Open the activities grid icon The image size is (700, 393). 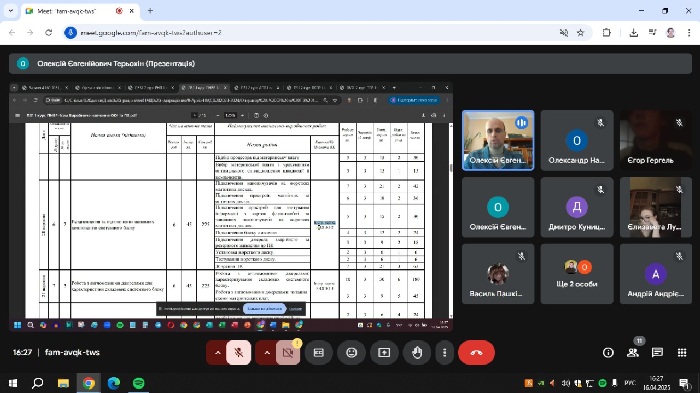682,352
